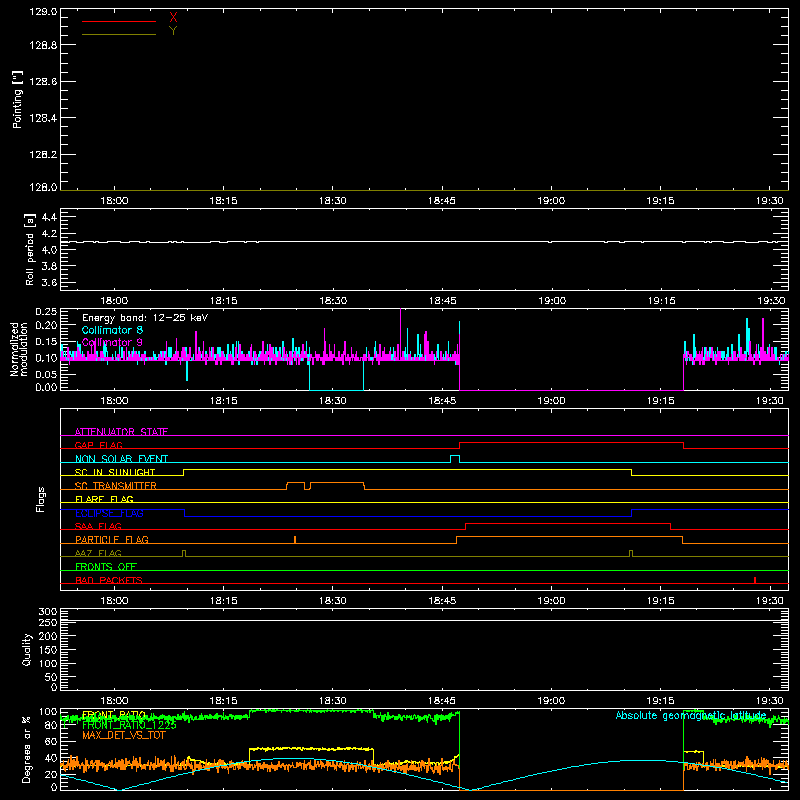Select the orange MAX_DET_VS_TOT legend entry
The width and height of the screenshot is (800, 800).
[x=123, y=735]
